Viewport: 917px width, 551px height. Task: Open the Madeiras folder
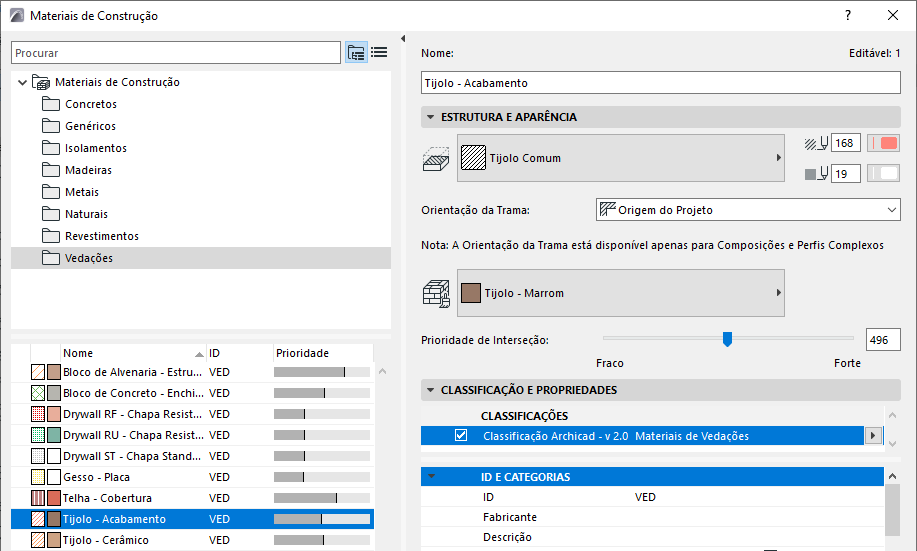pyautogui.click(x=77, y=170)
